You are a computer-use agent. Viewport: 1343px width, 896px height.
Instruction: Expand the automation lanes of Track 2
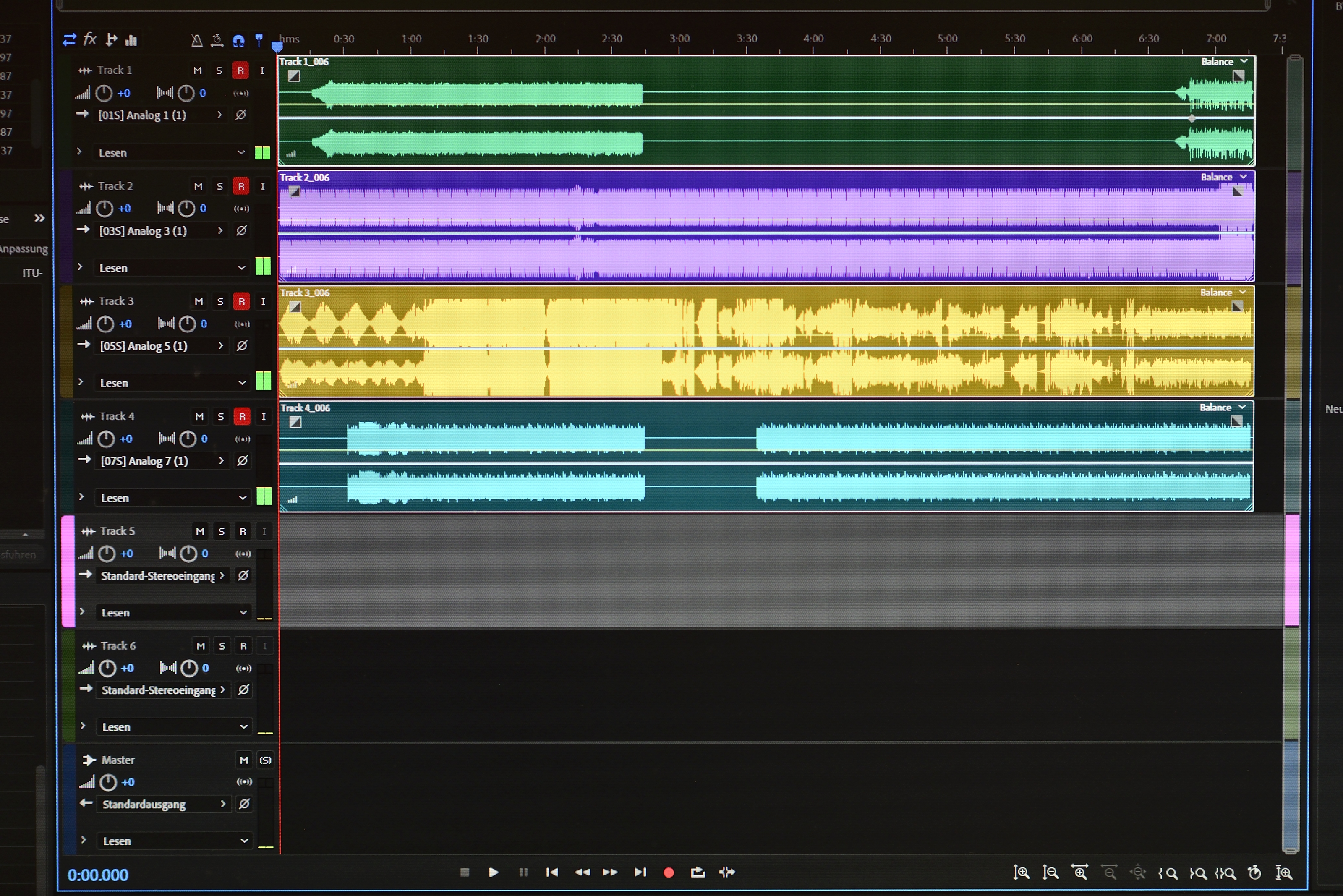tap(80, 267)
